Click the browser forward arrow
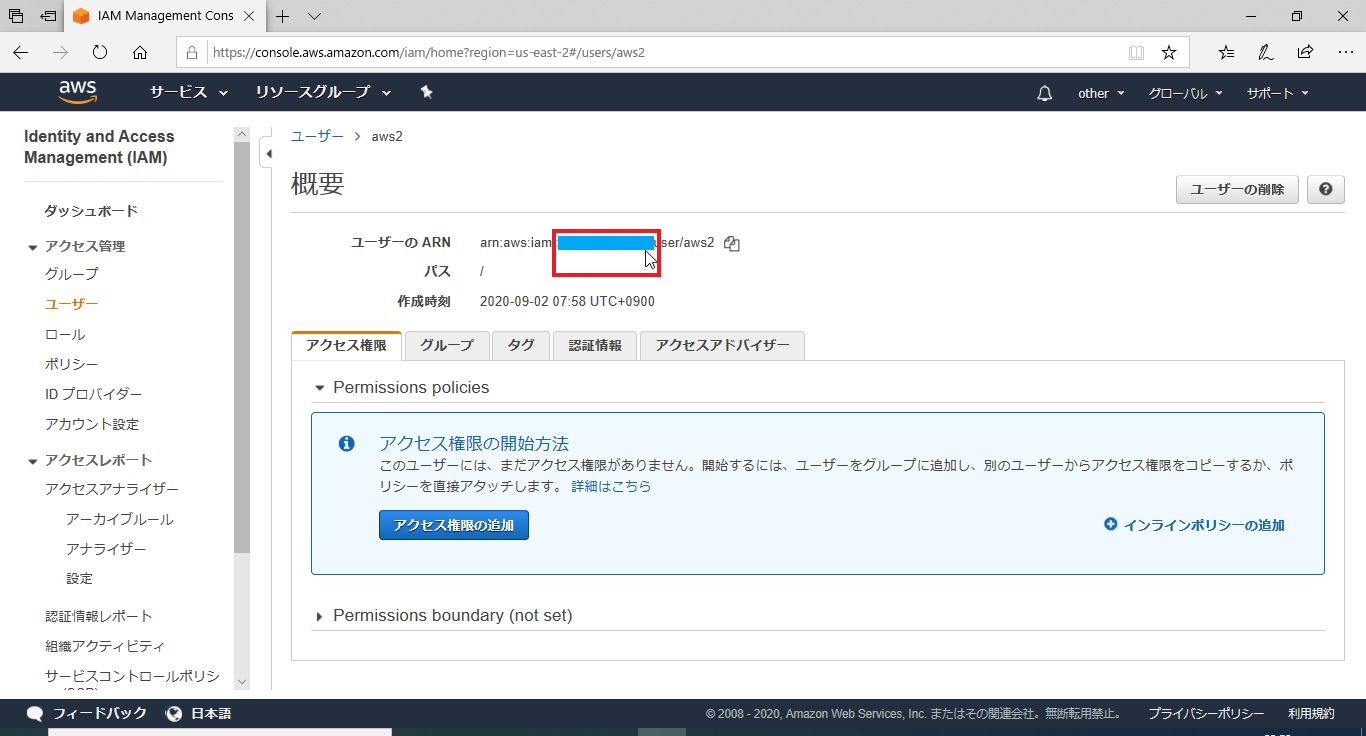 coord(60,52)
